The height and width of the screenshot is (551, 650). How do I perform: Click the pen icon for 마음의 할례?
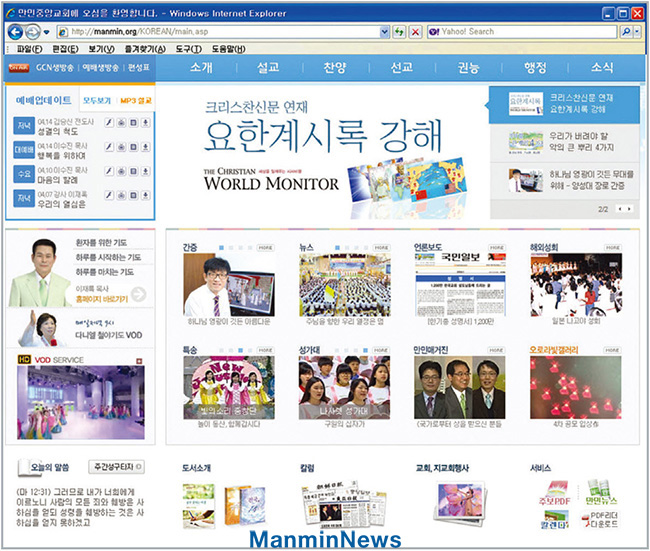[x=109, y=171]
